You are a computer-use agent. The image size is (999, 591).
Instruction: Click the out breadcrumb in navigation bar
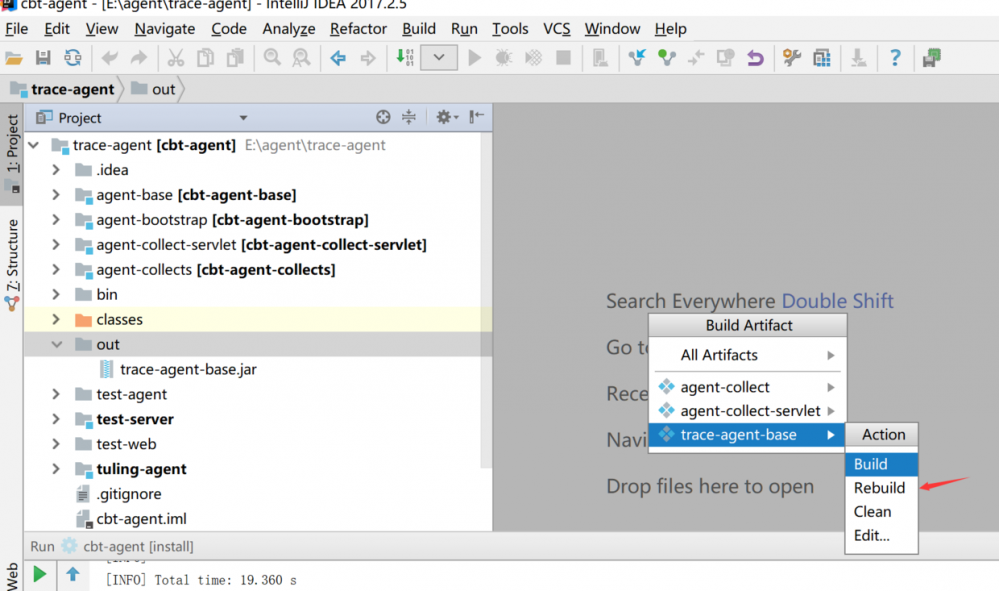(x=154, y=89)
